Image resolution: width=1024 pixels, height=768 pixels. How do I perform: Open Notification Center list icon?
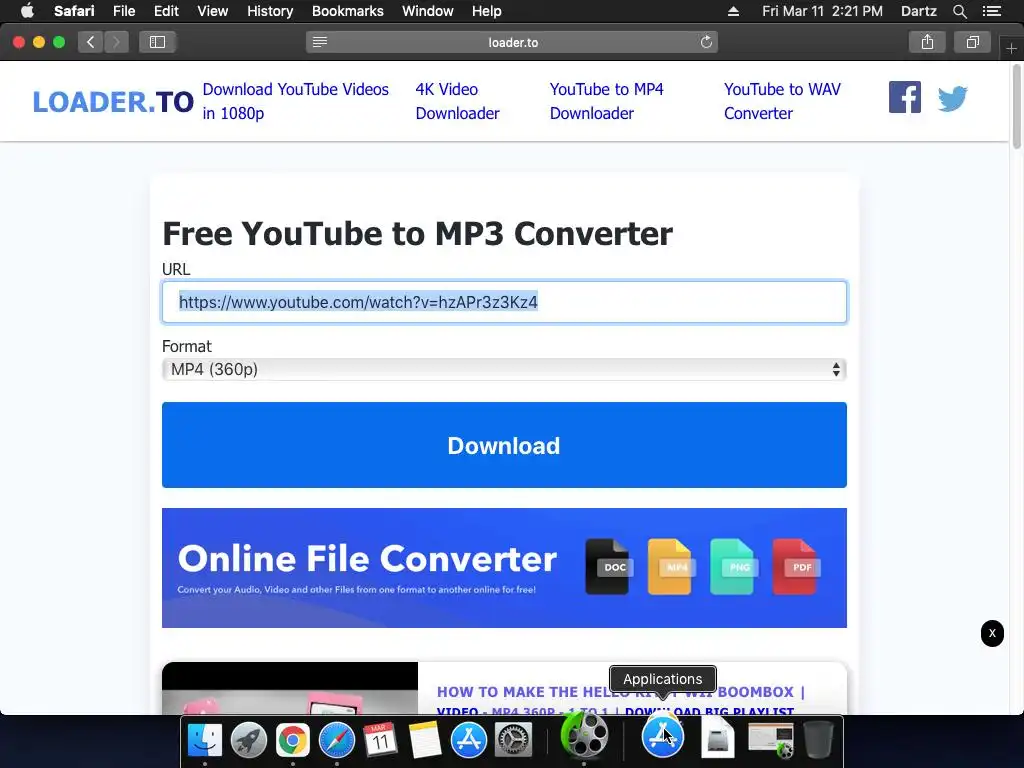click(x=992, y=11)
